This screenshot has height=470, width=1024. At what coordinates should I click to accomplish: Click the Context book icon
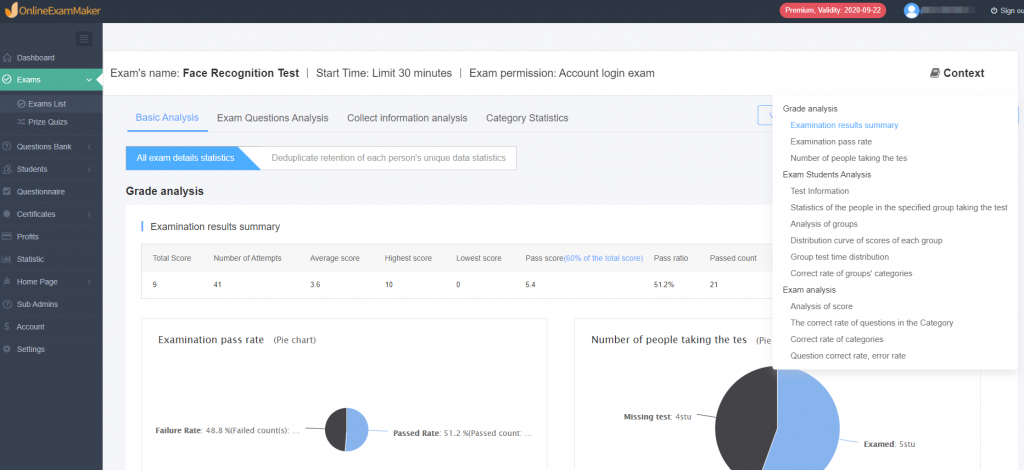point(934,73)
